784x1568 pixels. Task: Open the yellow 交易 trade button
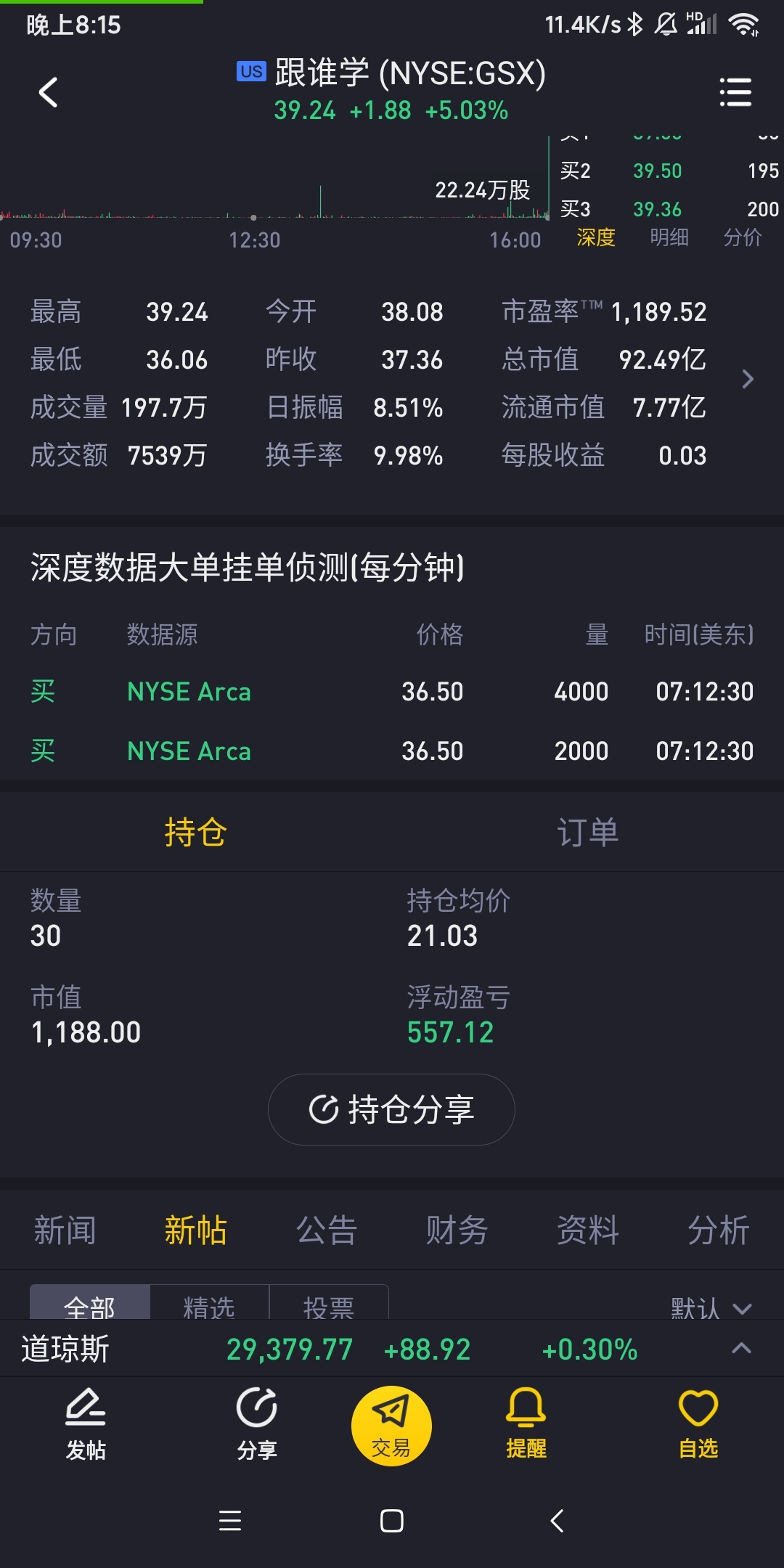click(391, 1426)
